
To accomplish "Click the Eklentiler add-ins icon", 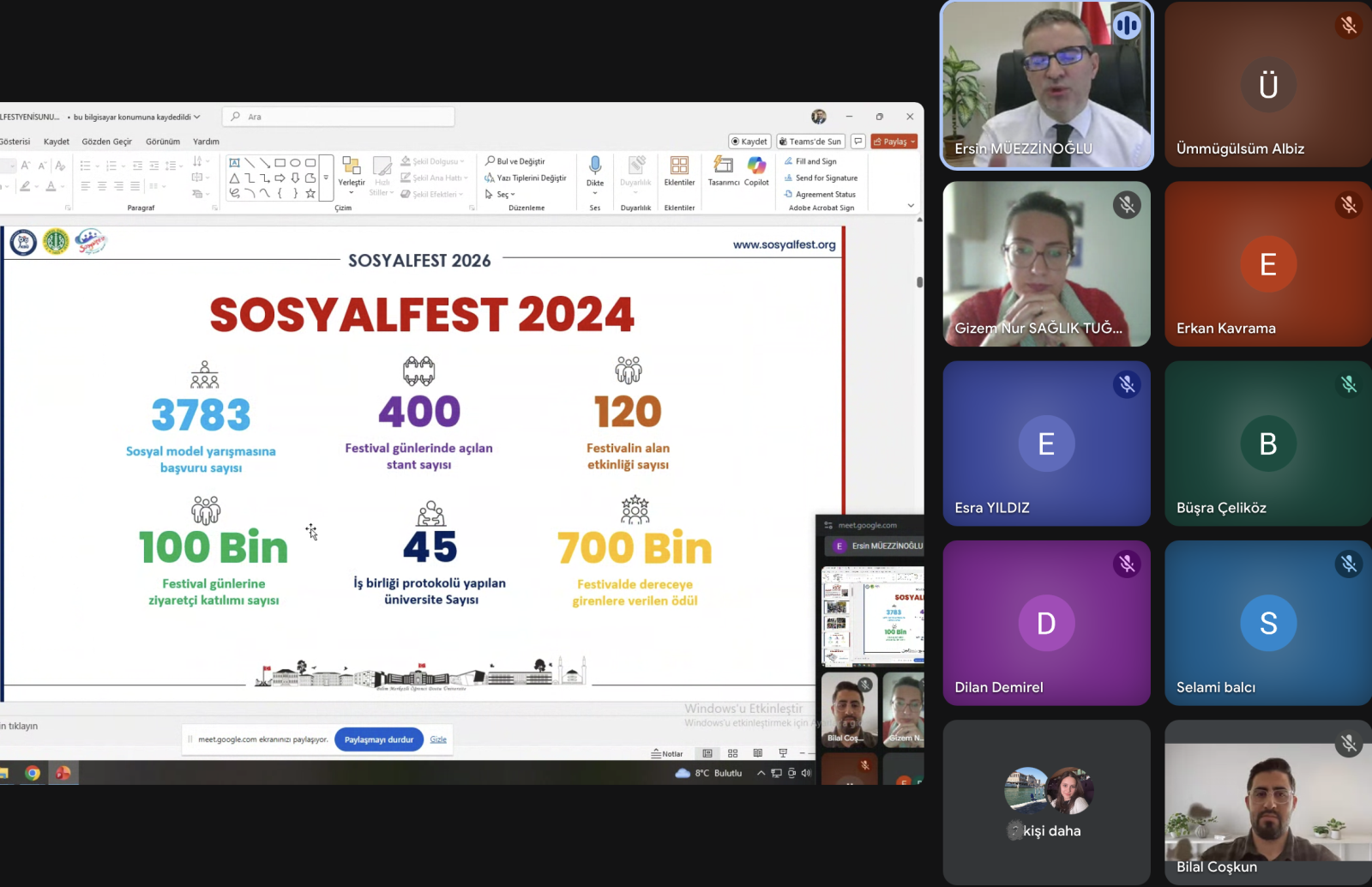I will [679, 166].
